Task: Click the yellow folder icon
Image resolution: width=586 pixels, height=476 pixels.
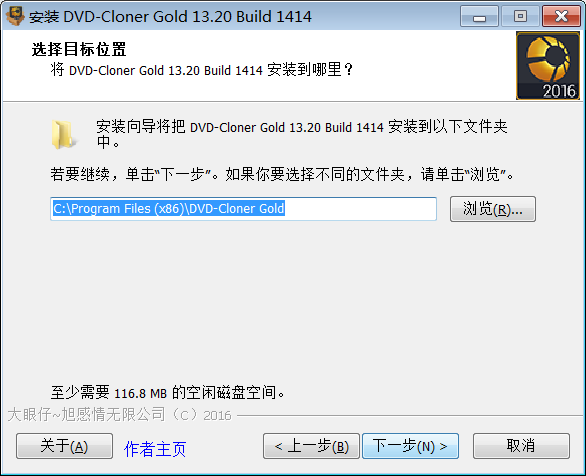Action: (63, 135)
